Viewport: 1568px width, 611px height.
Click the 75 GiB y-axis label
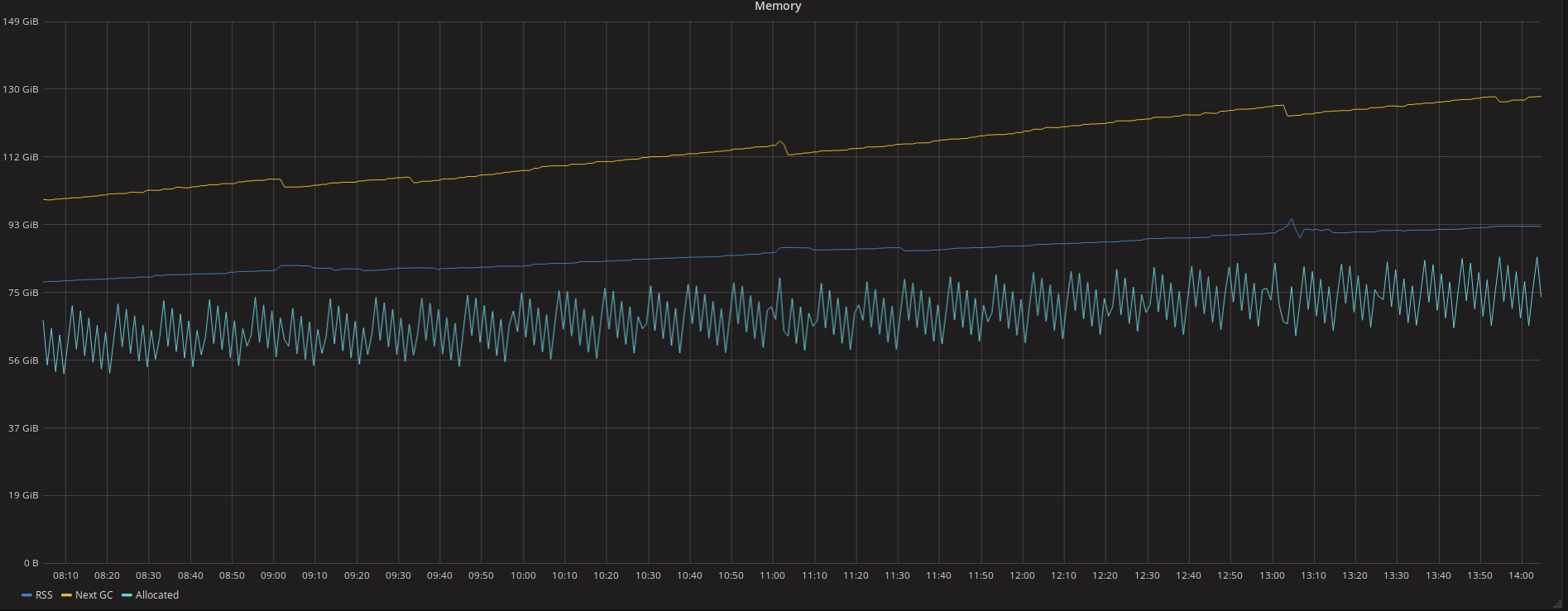23,293
